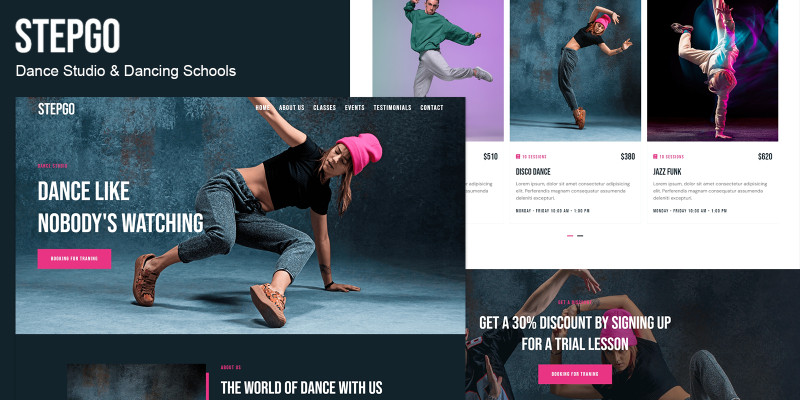Click the pink Booking for Training hero button
This screenshot has width=800, height=400.
click(74, 259)
